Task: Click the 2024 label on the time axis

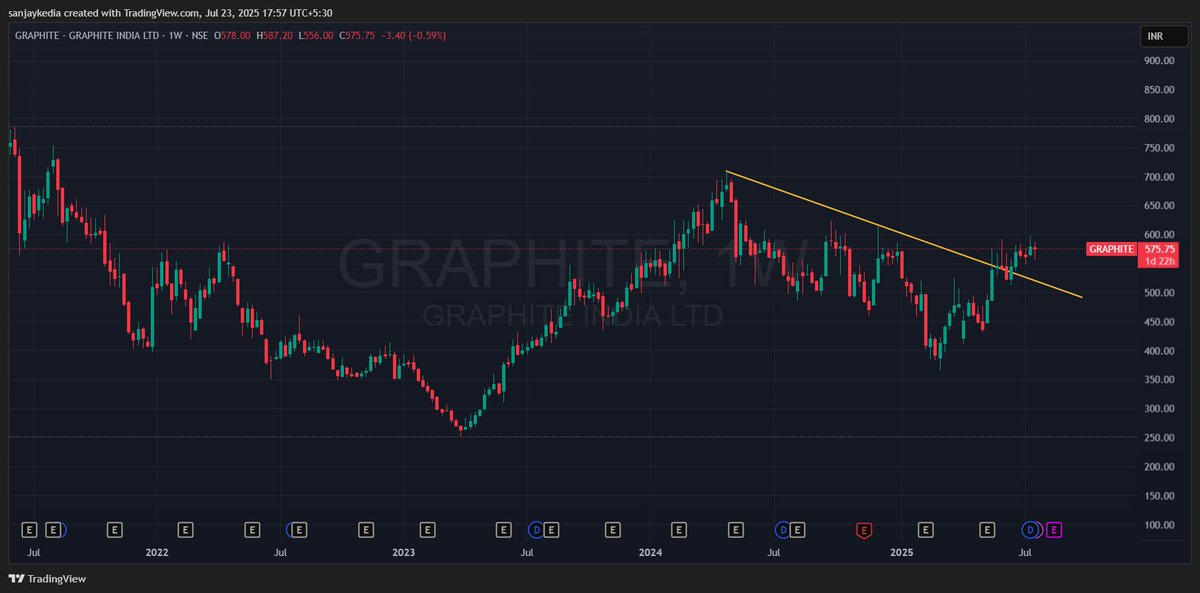Action: 650,552
